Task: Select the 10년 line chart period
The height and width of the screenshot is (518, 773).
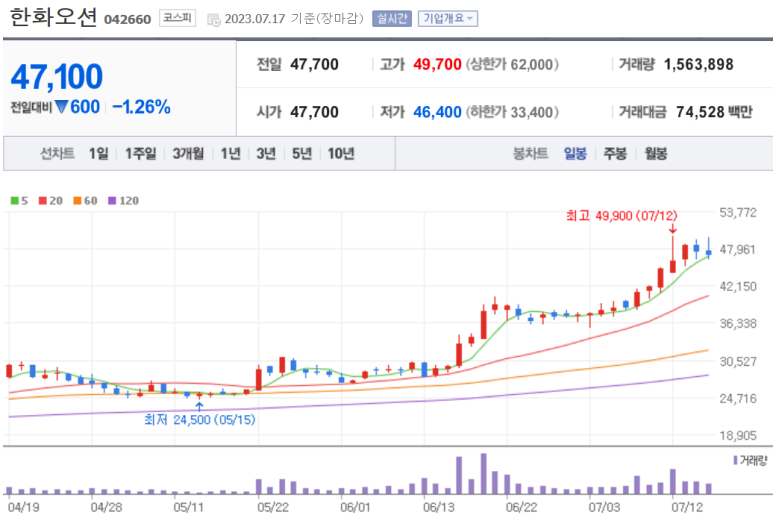Action: 340,153
